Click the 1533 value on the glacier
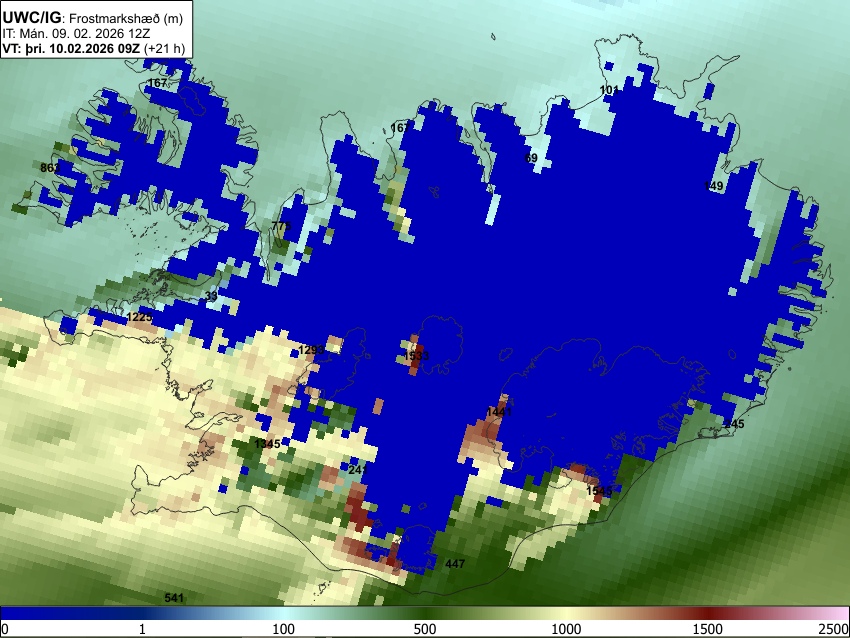Viewport: 850px width, 638px height. 416,356
